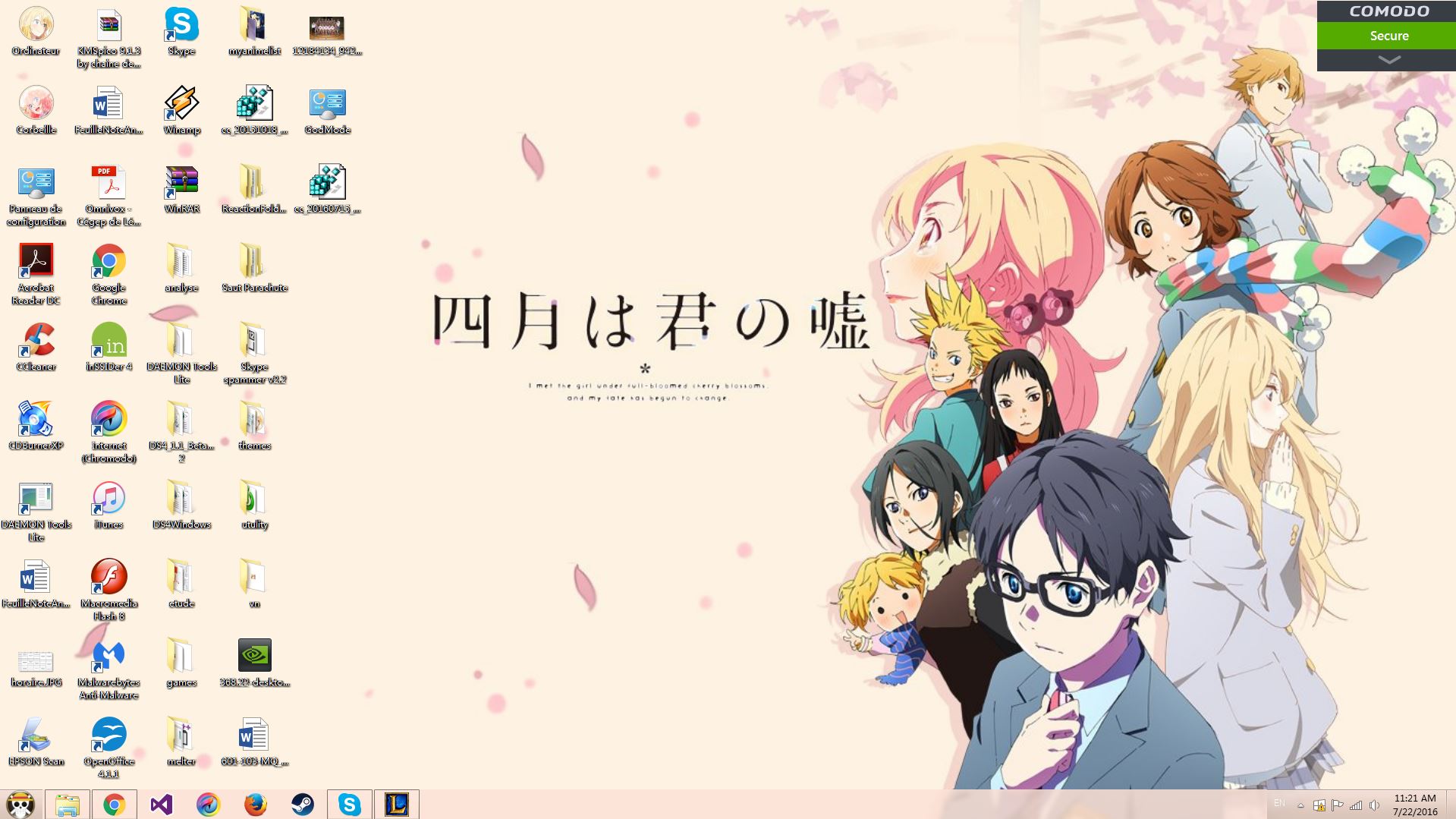Open the vn folder

pyautogui.click(x=254, y=584)
